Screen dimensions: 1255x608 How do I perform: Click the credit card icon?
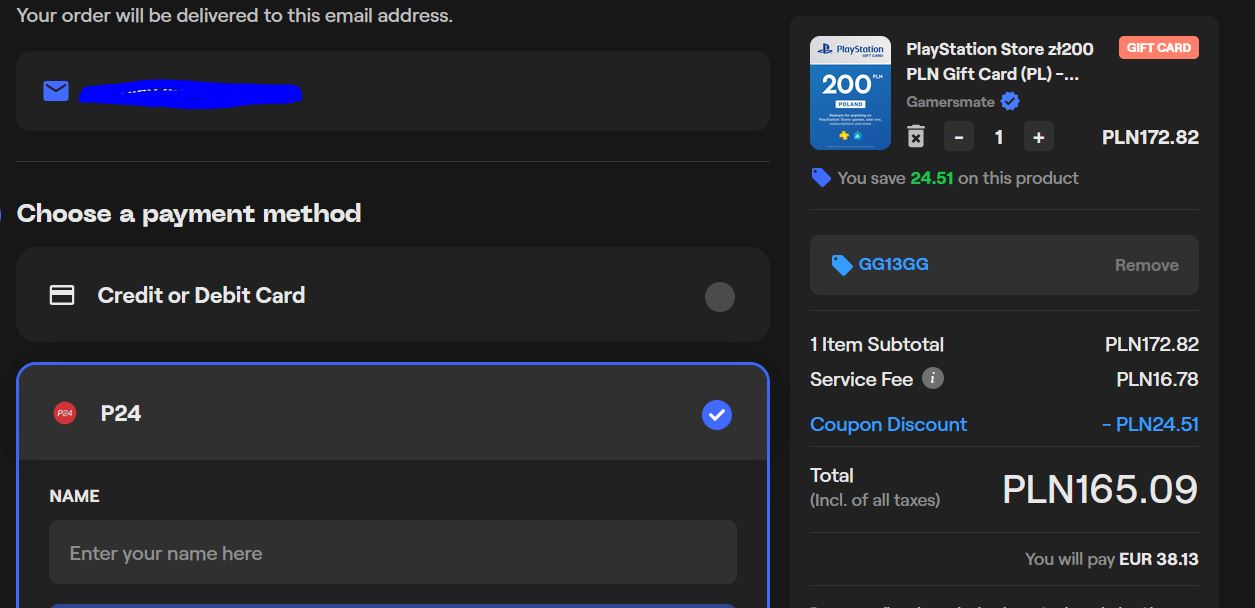[62, 296]
